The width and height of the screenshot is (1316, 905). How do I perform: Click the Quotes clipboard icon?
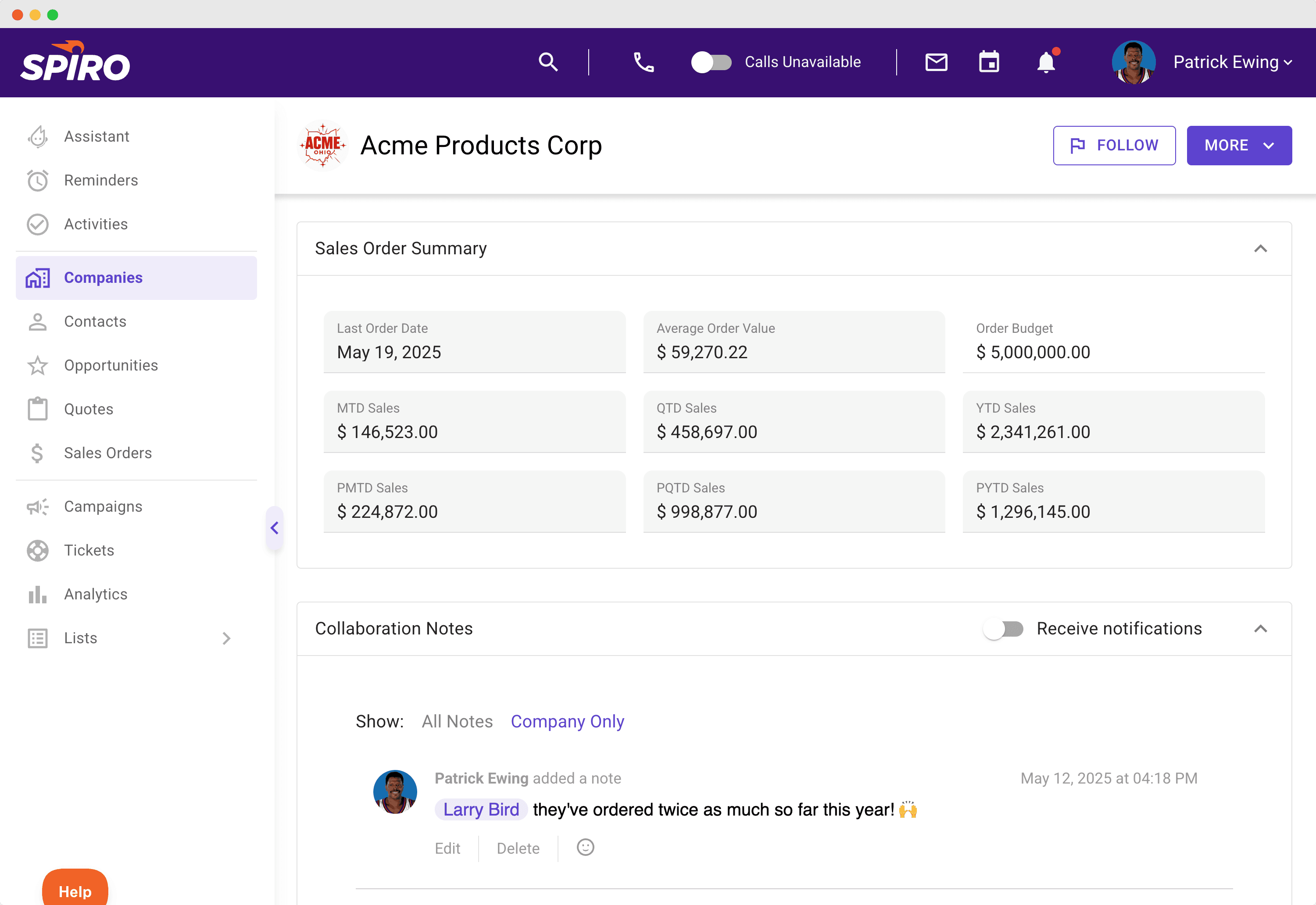coord(37,409)
